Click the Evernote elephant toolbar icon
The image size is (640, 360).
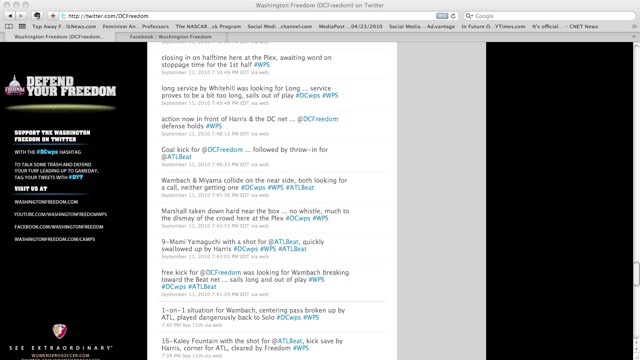[37, 16]
